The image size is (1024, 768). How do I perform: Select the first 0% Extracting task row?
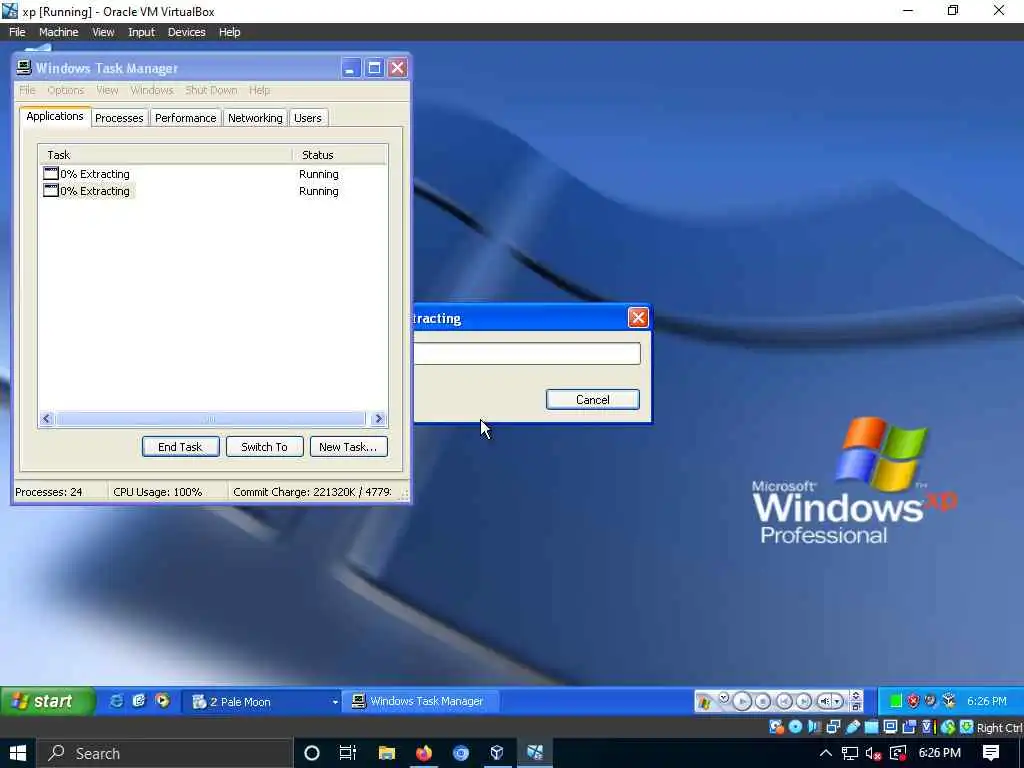point(212,174)
